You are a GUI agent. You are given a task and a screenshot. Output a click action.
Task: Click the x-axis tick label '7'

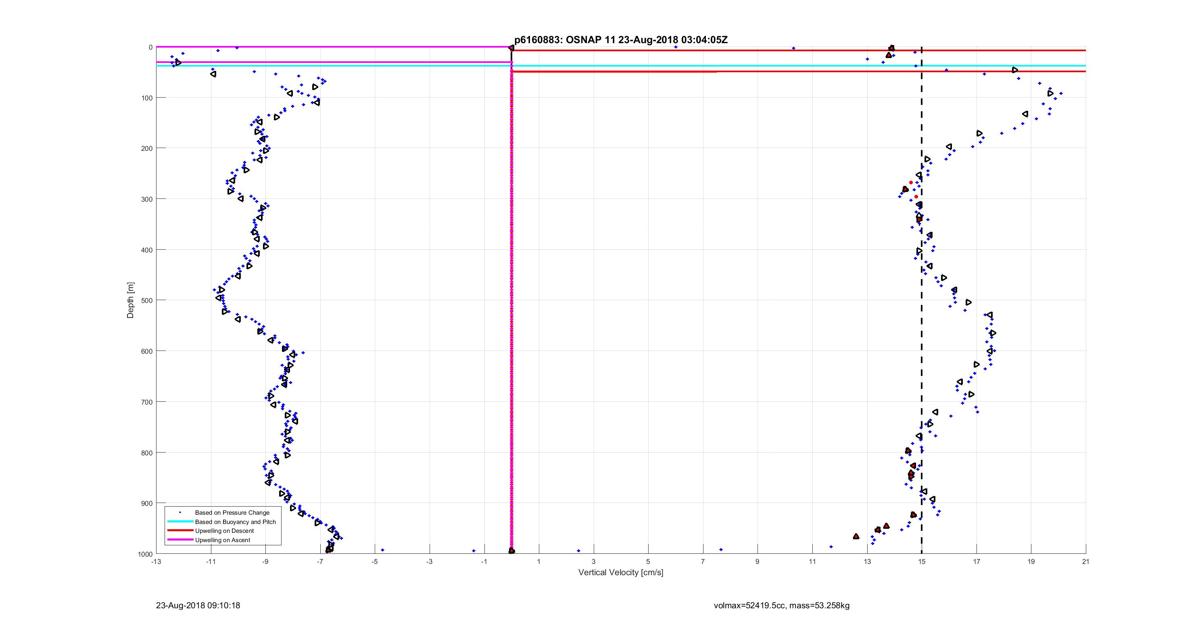point(703,561)
